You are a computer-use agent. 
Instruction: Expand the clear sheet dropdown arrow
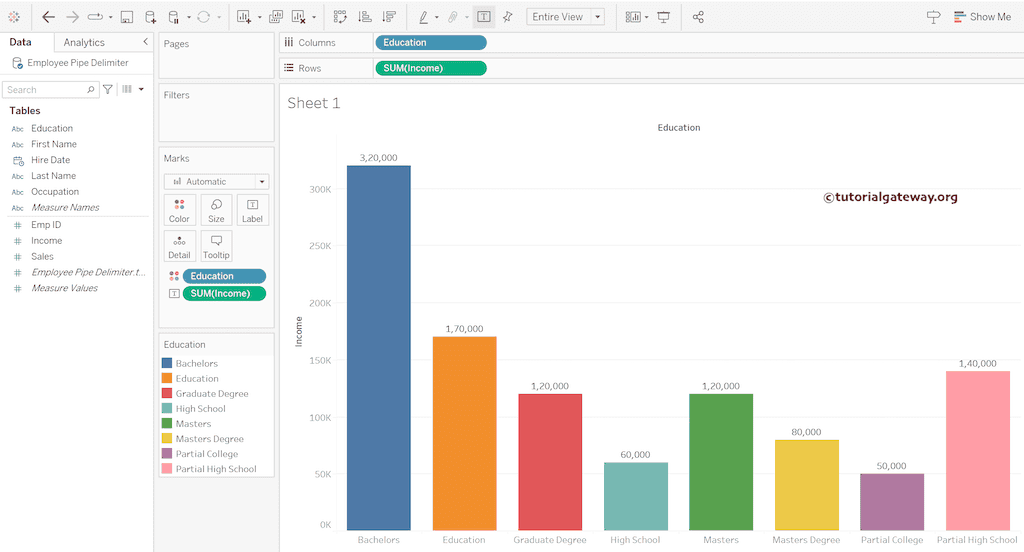pyautogui.click(x=314, y=18)
